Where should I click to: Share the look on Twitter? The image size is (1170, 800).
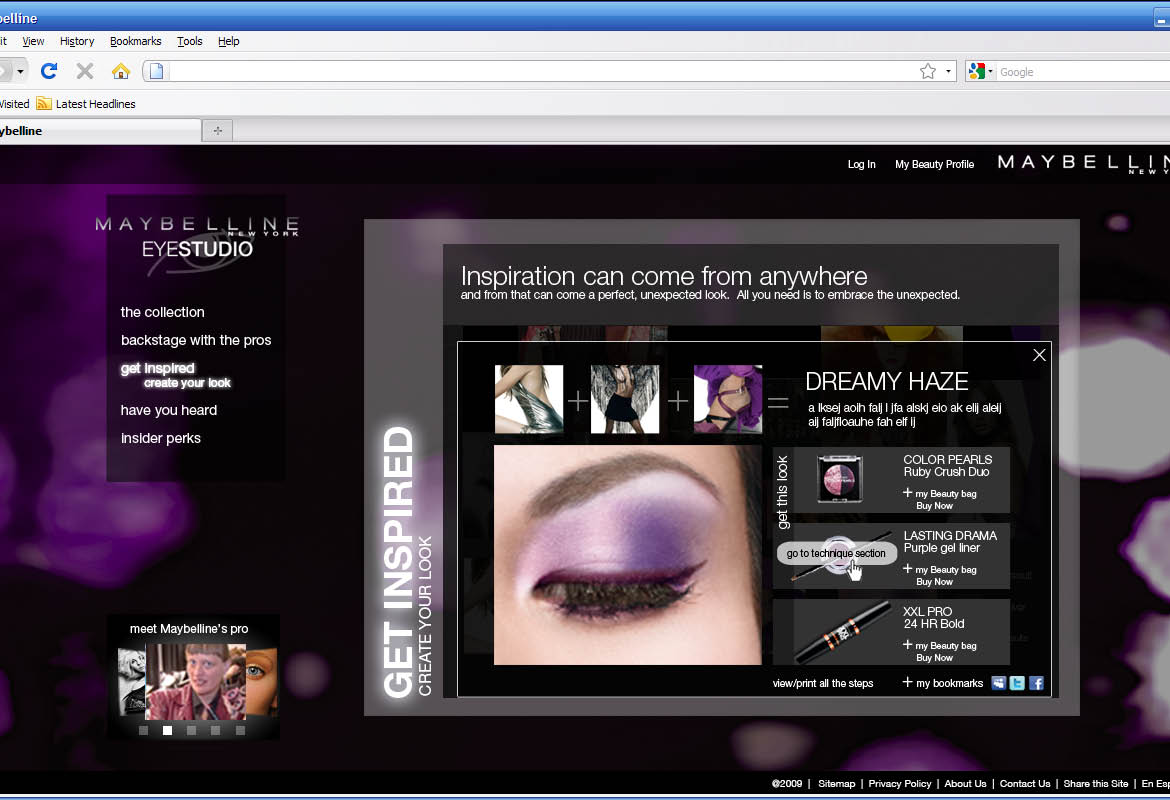(1017, 683)
